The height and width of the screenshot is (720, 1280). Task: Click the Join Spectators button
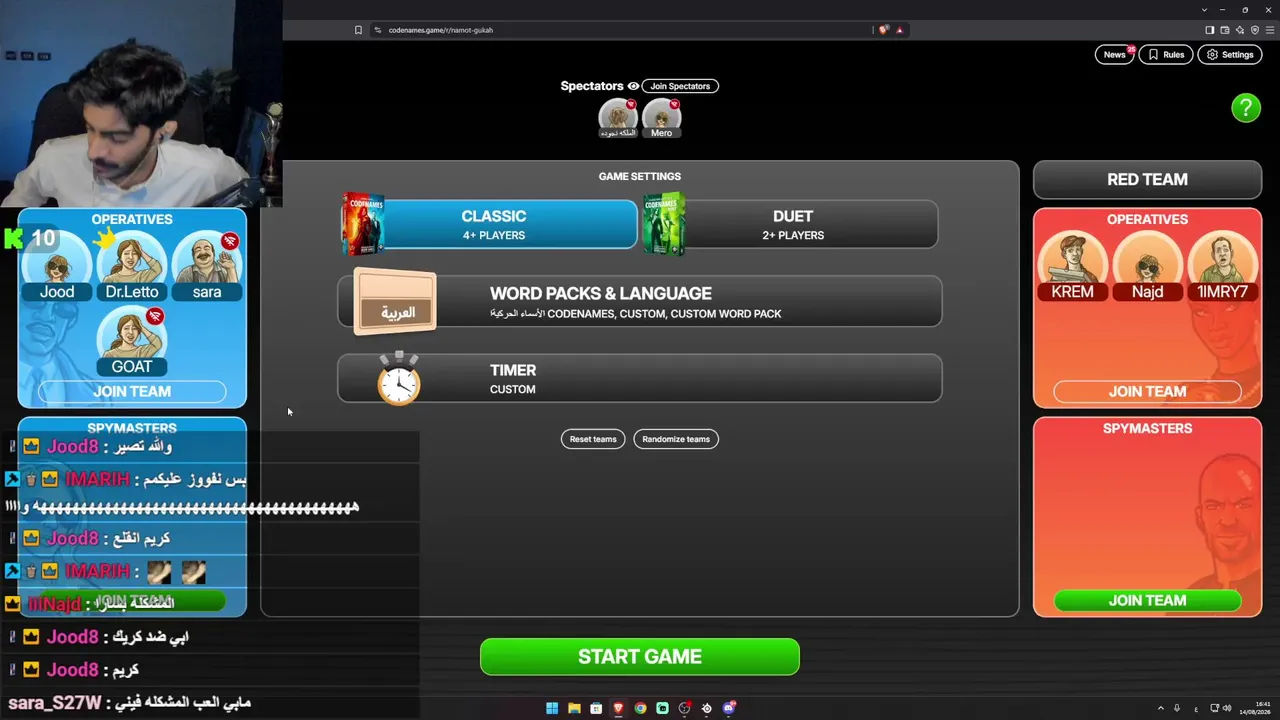(x=680, y=86)
